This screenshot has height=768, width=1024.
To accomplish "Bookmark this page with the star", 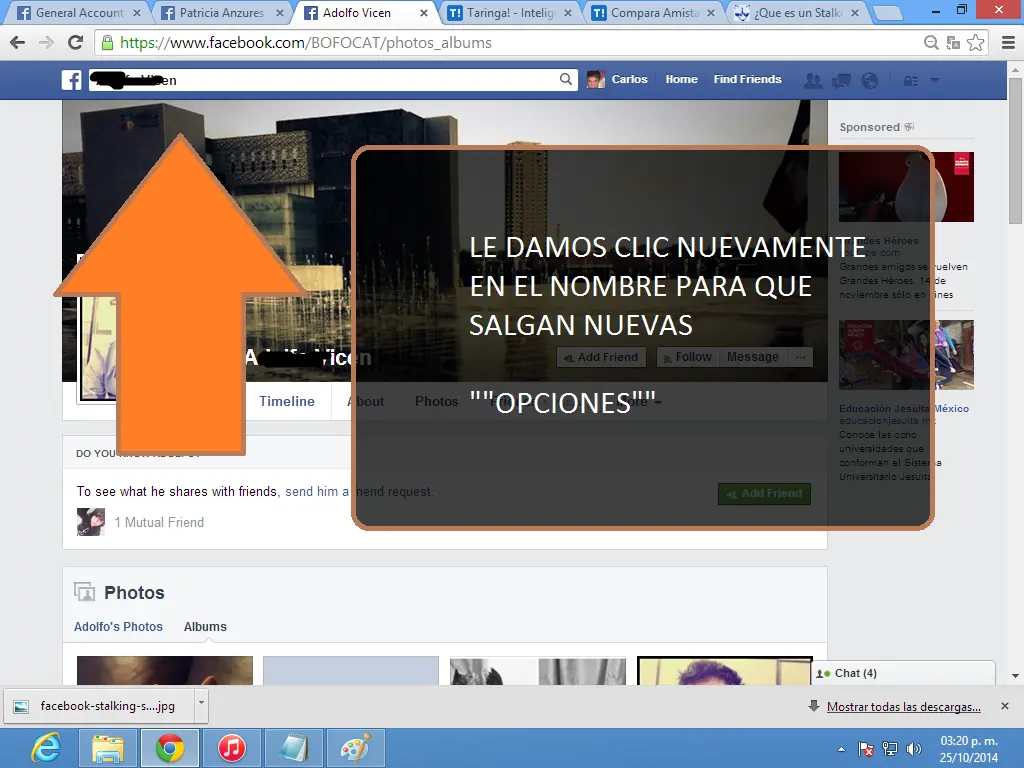I will 976,43.
